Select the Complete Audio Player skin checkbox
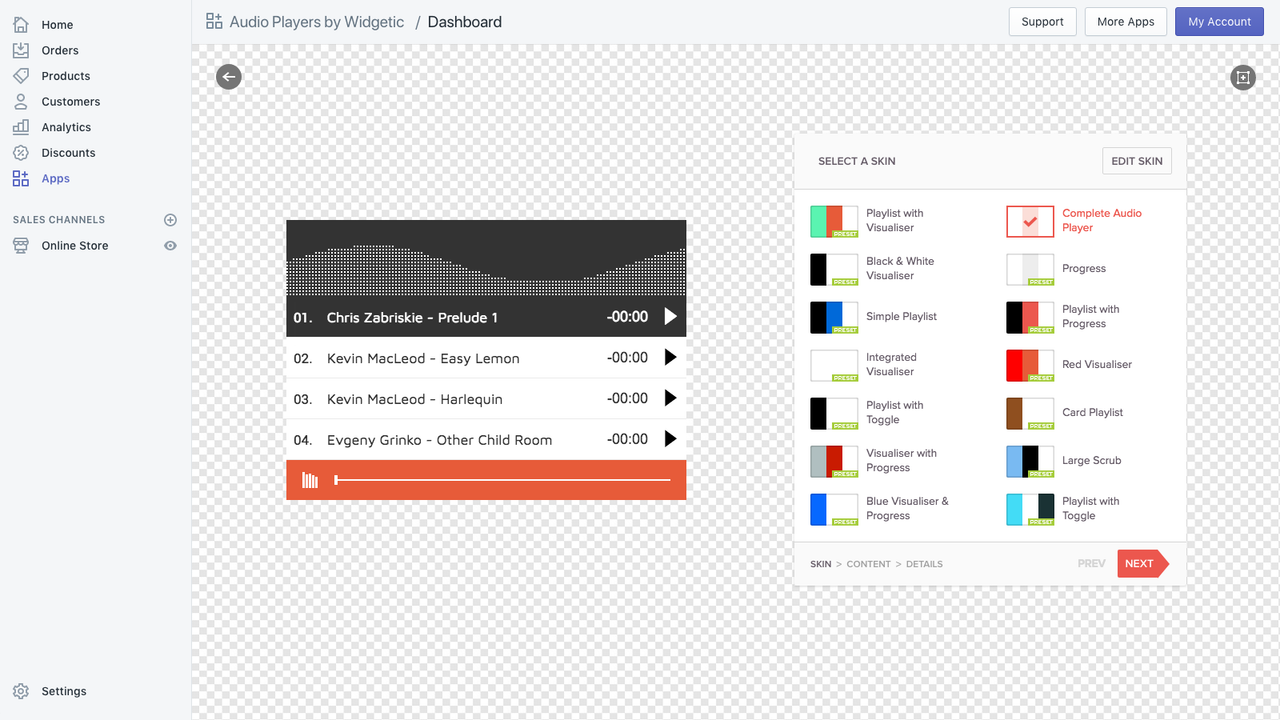 point(1030,220)
